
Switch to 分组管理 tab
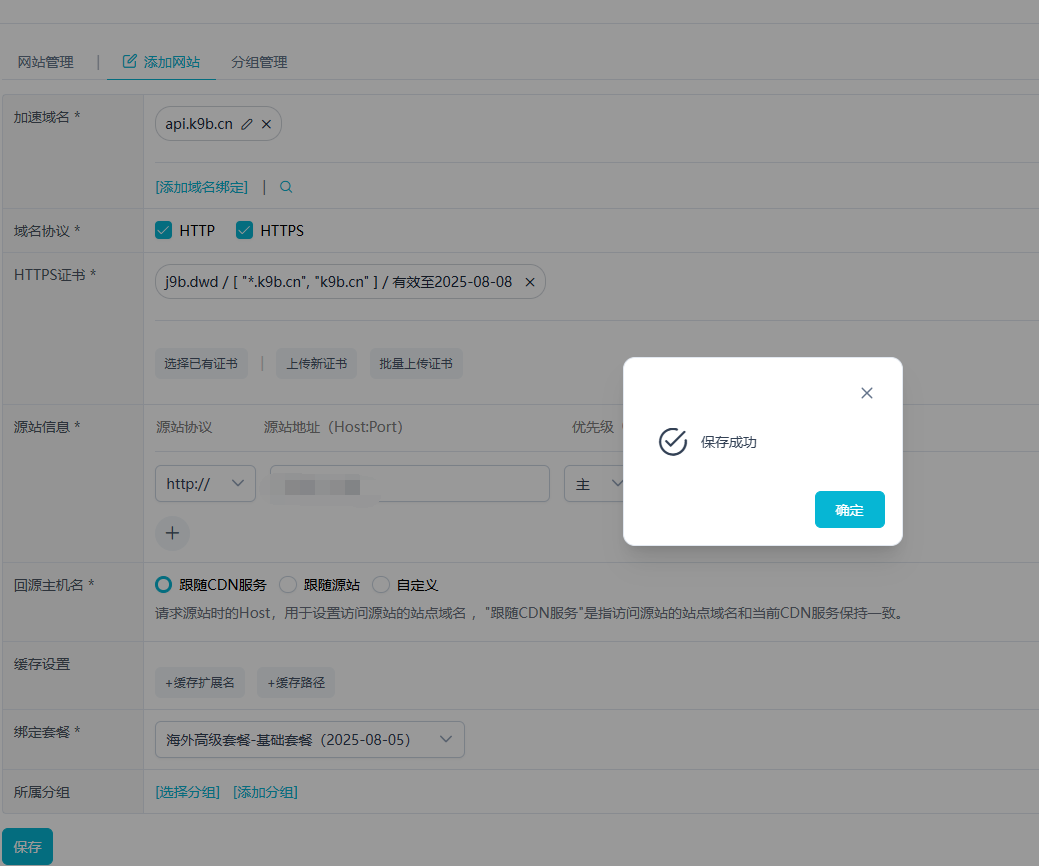(x=259, y=62)
